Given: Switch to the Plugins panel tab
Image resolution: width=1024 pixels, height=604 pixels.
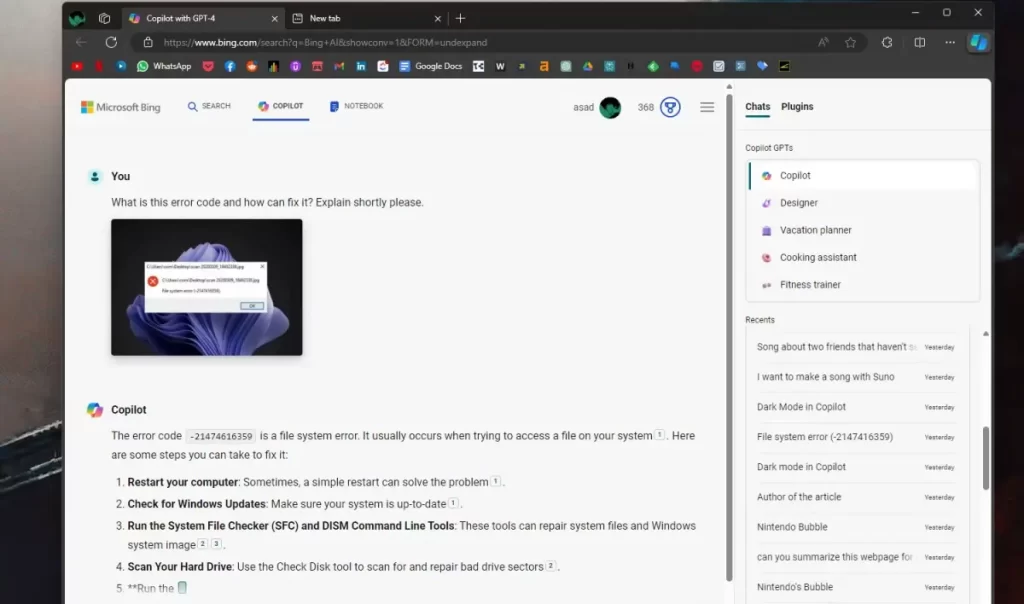Looking at the screenshot, I should click(797, 106).
